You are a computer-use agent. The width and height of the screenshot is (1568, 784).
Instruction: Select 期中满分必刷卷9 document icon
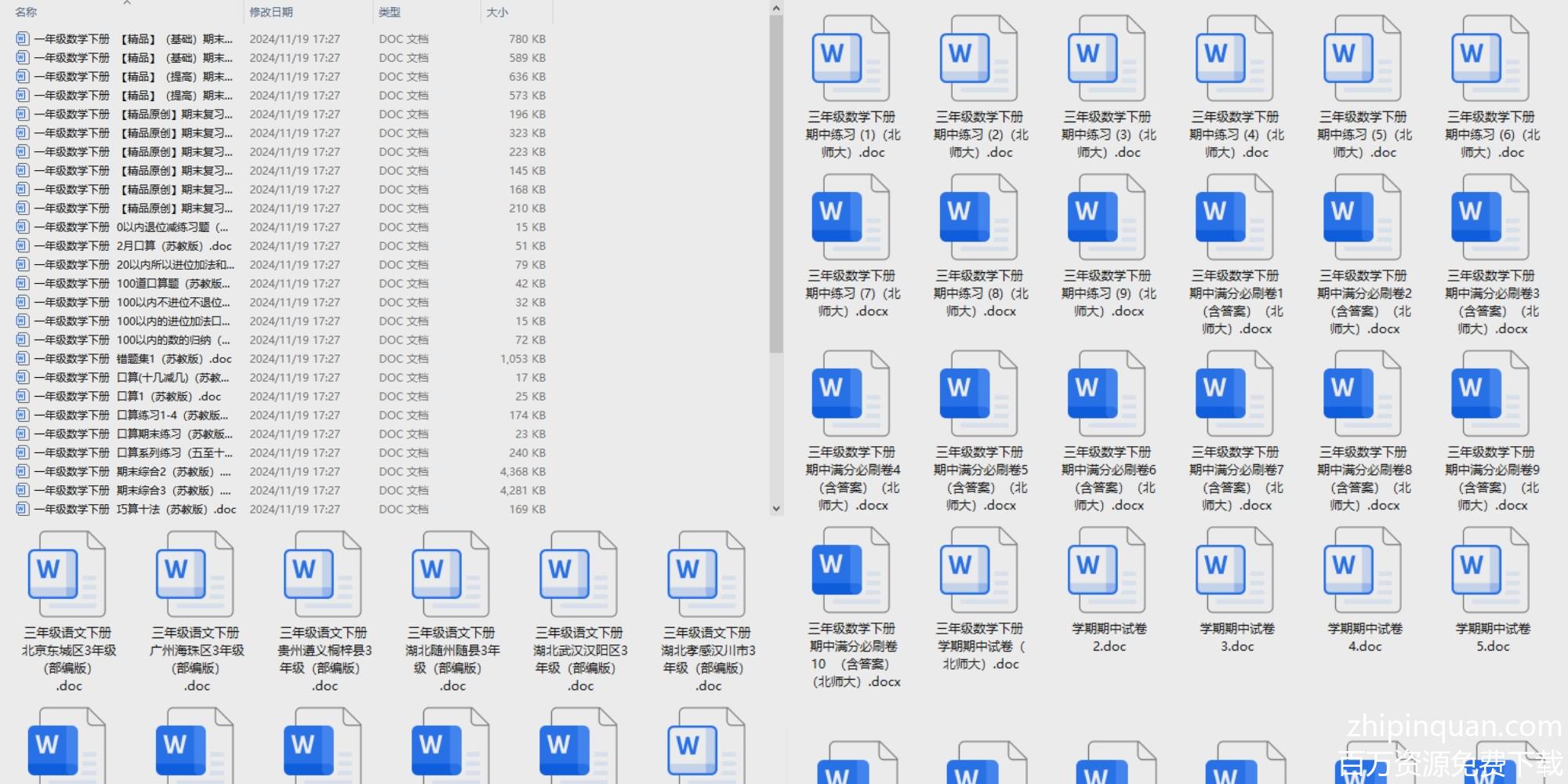1491,394
